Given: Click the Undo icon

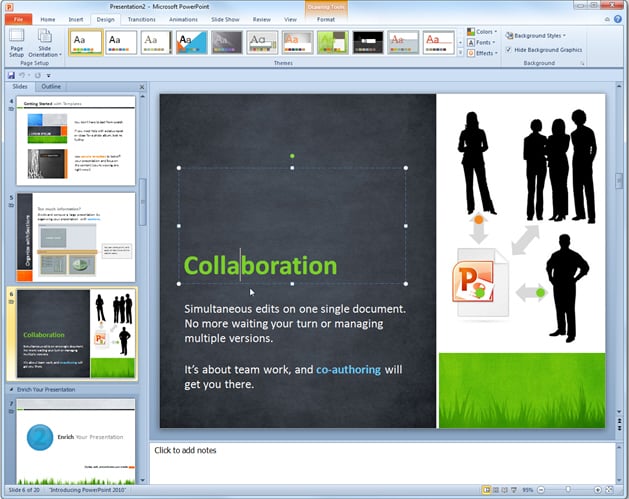Looking at the screenshot, I should tap(22, 75).
